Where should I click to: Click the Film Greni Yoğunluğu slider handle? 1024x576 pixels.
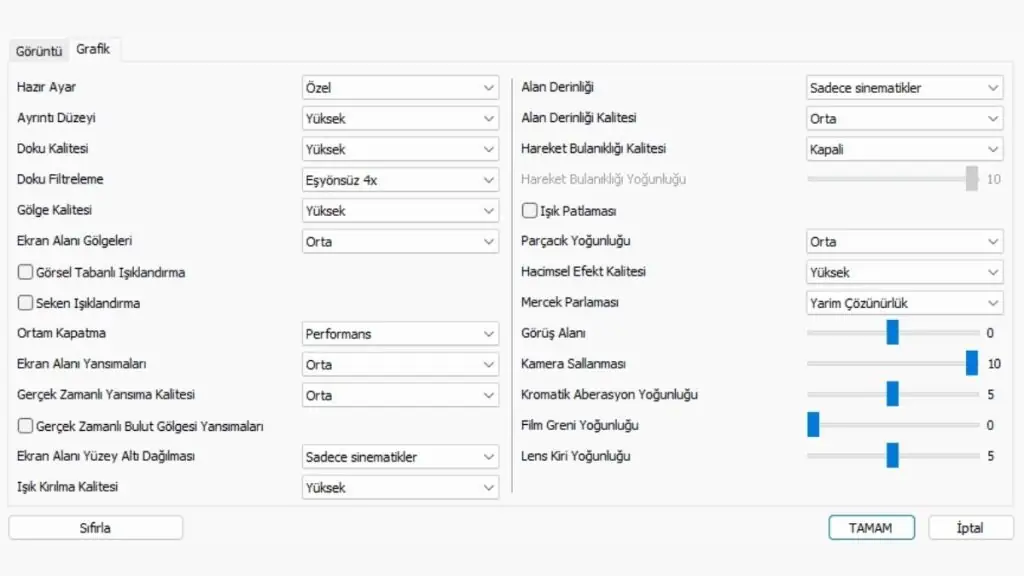click(x=813, y=424)
